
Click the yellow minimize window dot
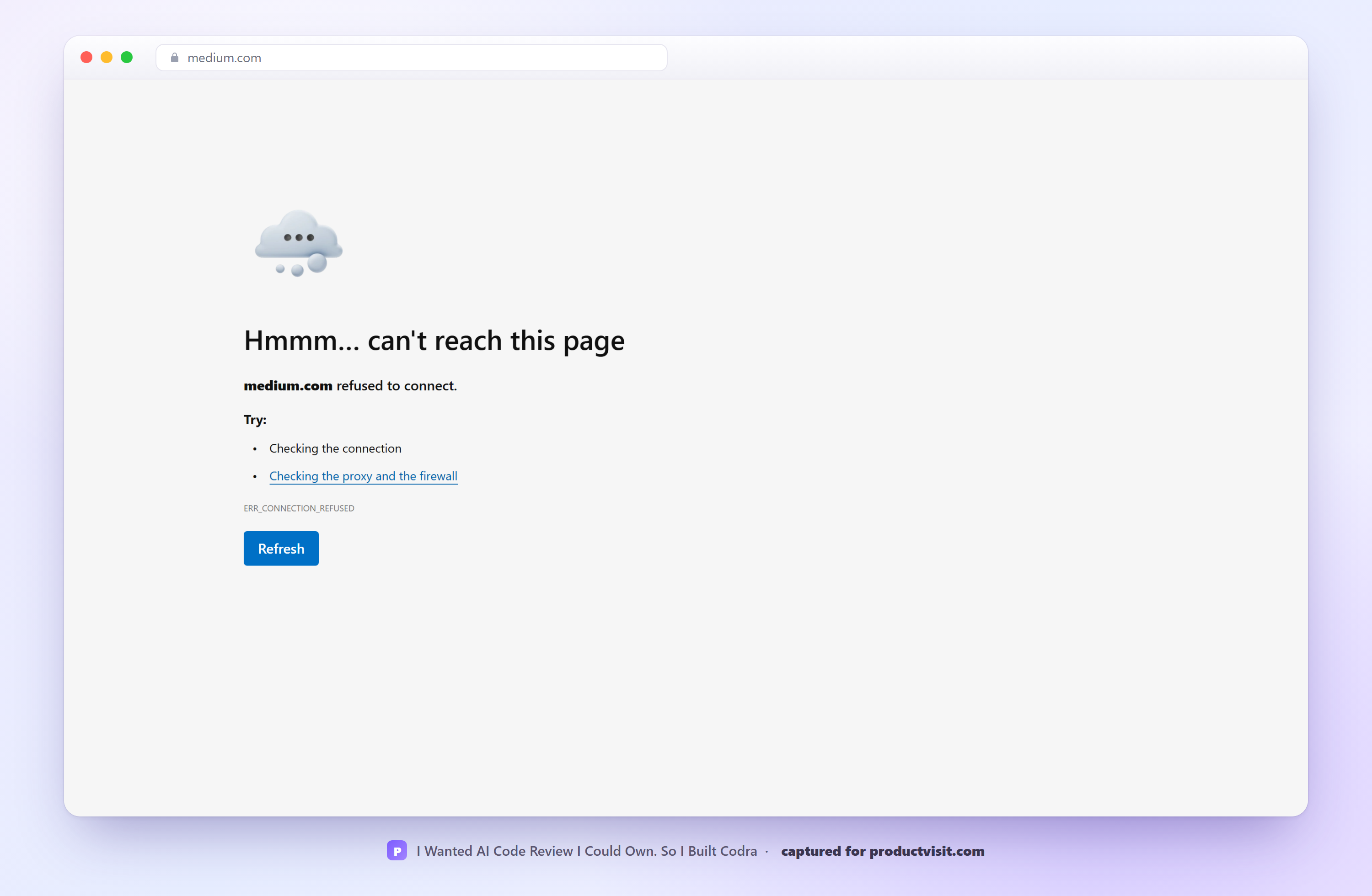point(107,57)
